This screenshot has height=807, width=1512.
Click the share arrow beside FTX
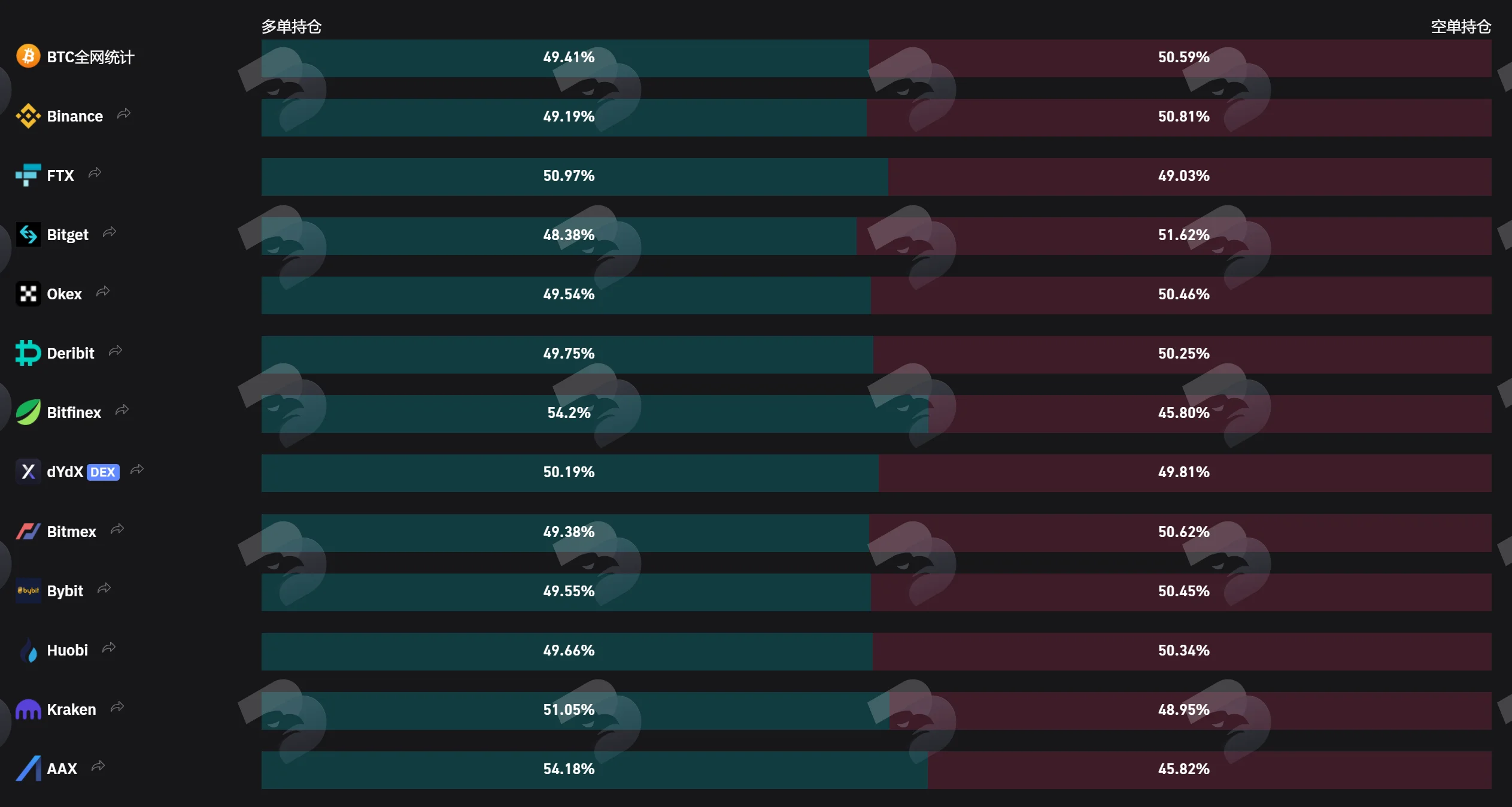[95, 173]
